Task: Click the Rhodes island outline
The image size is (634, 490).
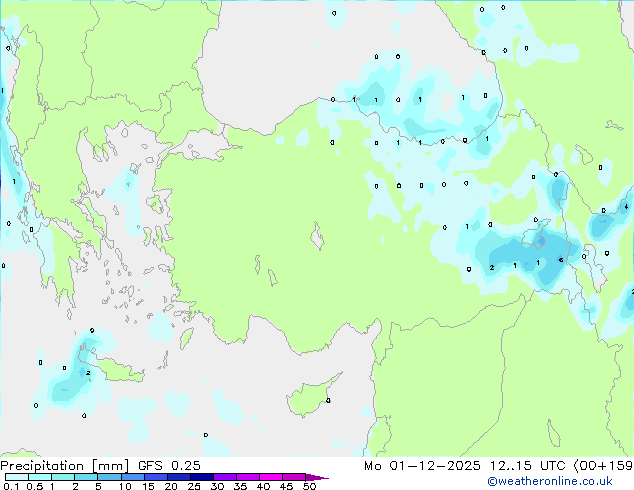Action: pos(186,338)
